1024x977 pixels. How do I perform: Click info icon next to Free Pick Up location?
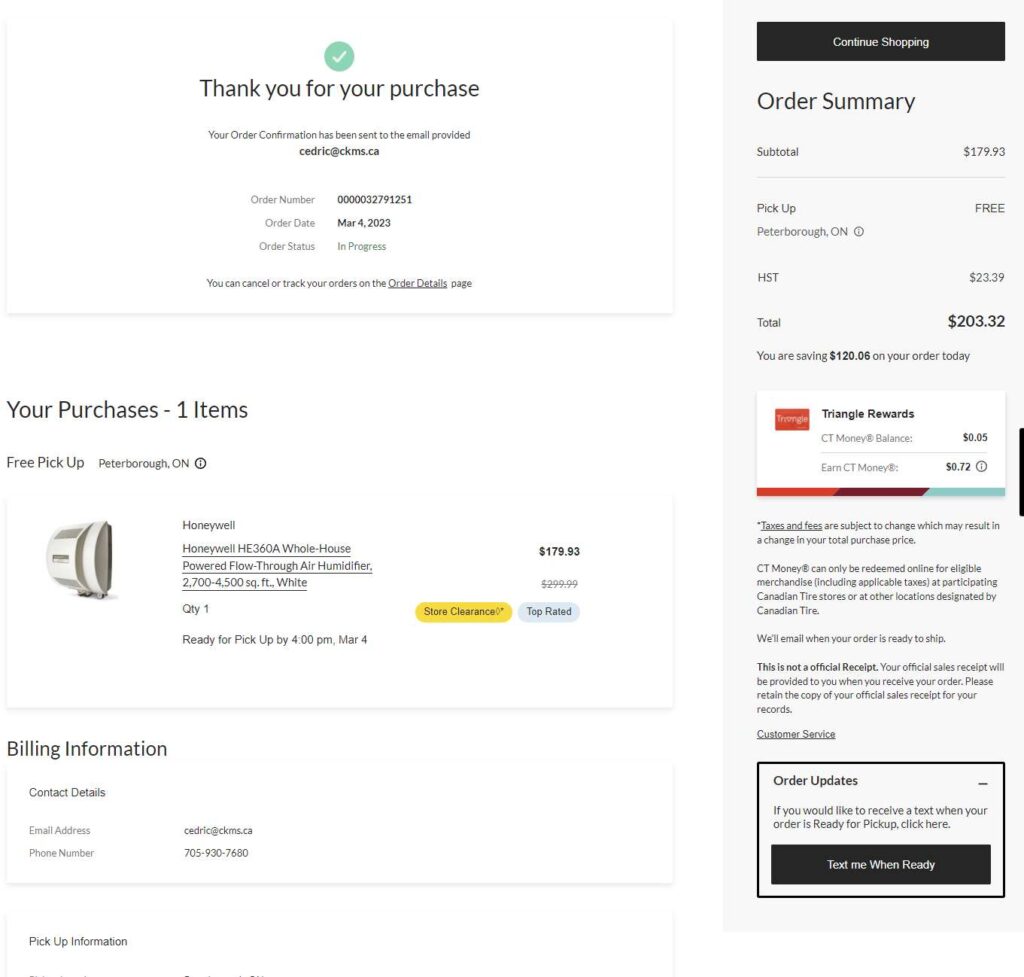201,464
